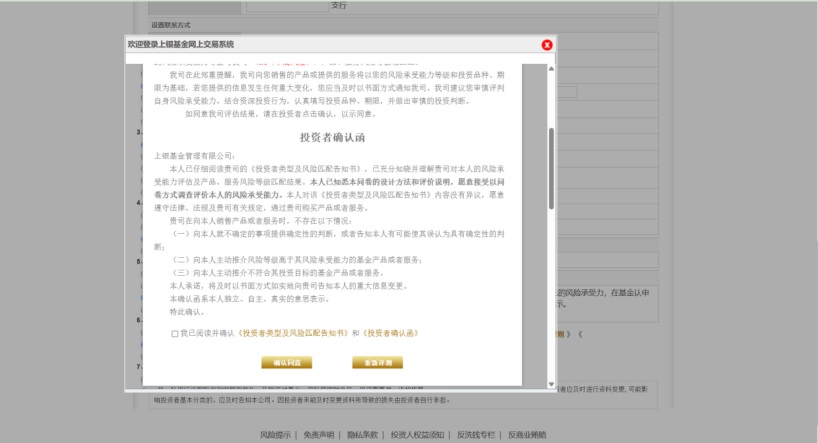Click the scrollbar track below the thumb
This screenshot has width=818, height=443.
(x=550, y=300)
